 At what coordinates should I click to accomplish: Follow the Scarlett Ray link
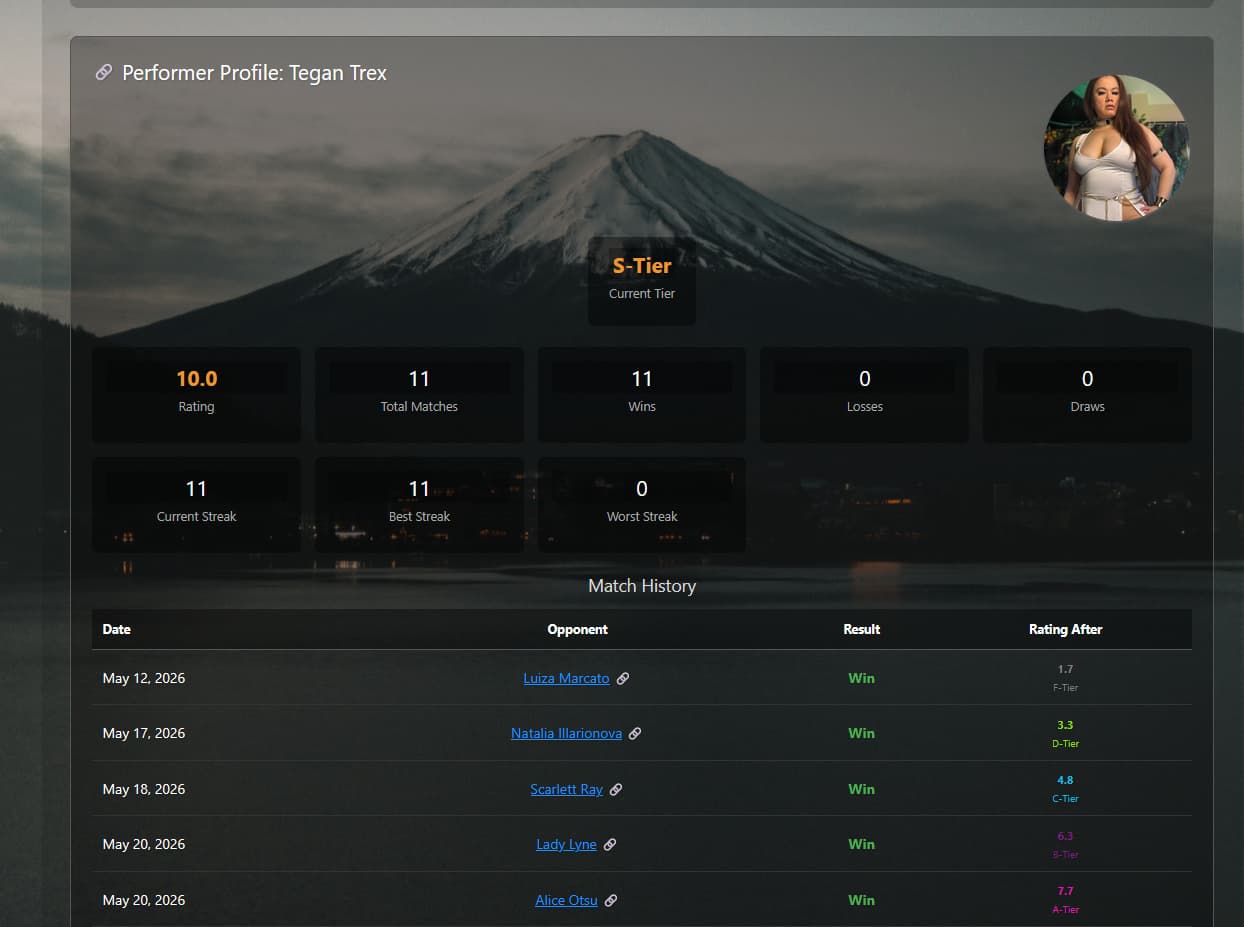tap(566, 789)
